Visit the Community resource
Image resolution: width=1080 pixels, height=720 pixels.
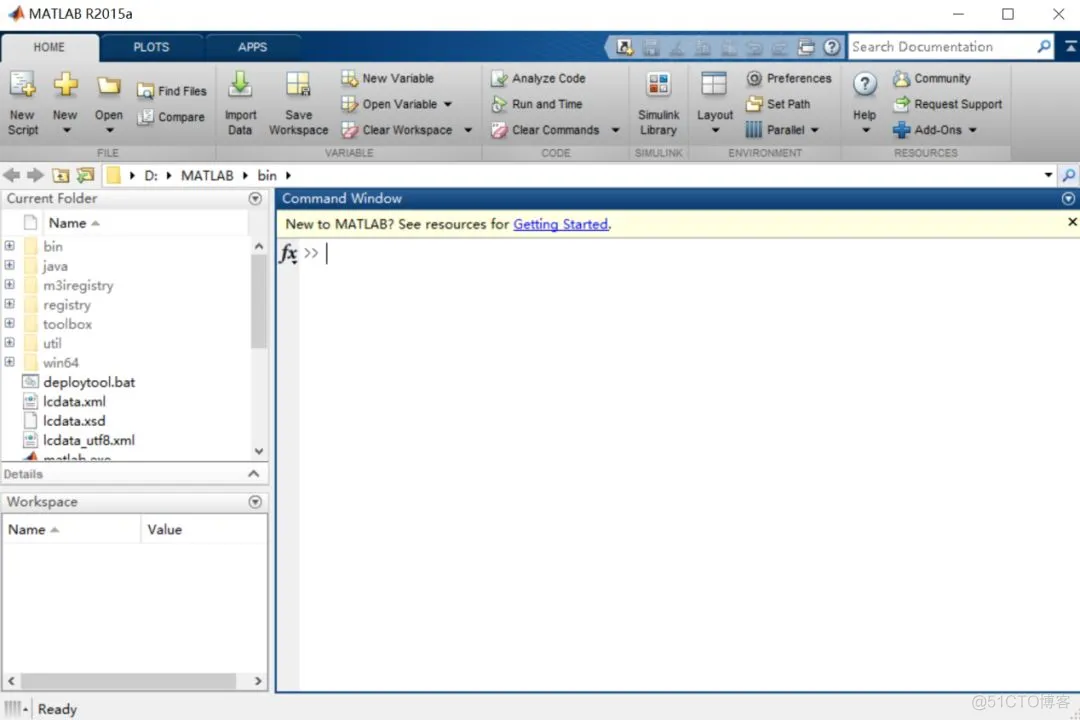[x=932, y=79]
